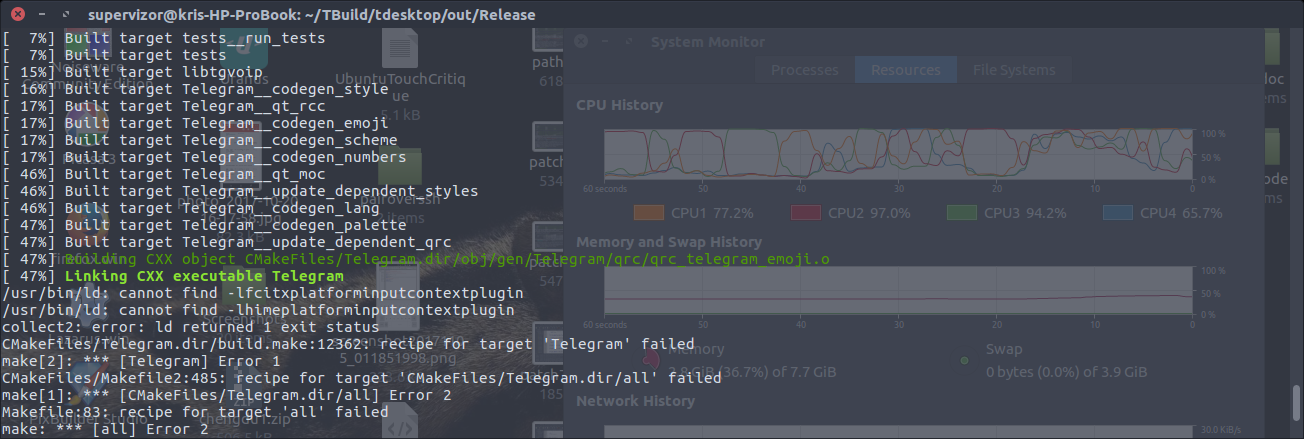Screen dimensions: 1304x439
Task: Maximize the System Monitor window
Action: coord(628,42)
